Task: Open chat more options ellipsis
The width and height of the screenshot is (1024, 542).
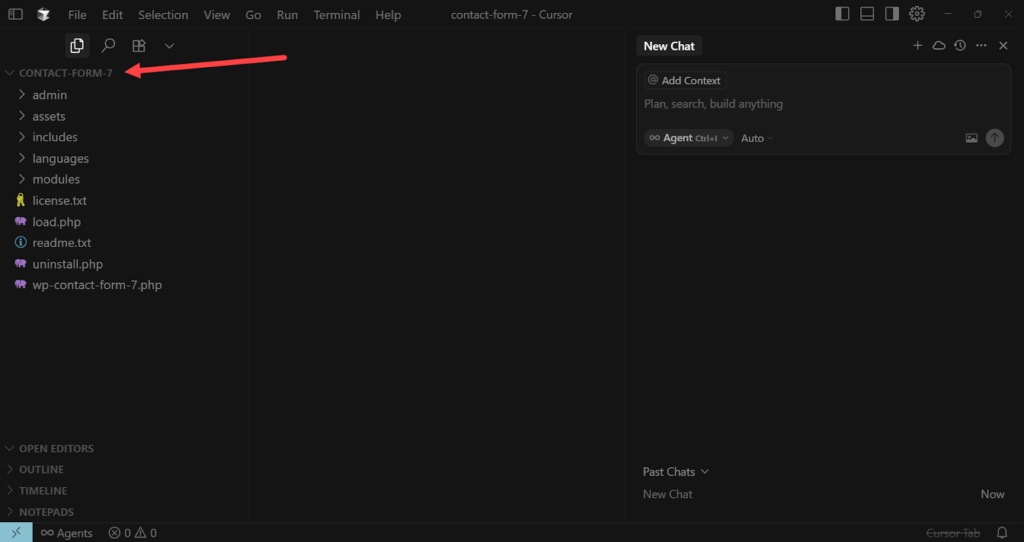Action: (981, 45)
